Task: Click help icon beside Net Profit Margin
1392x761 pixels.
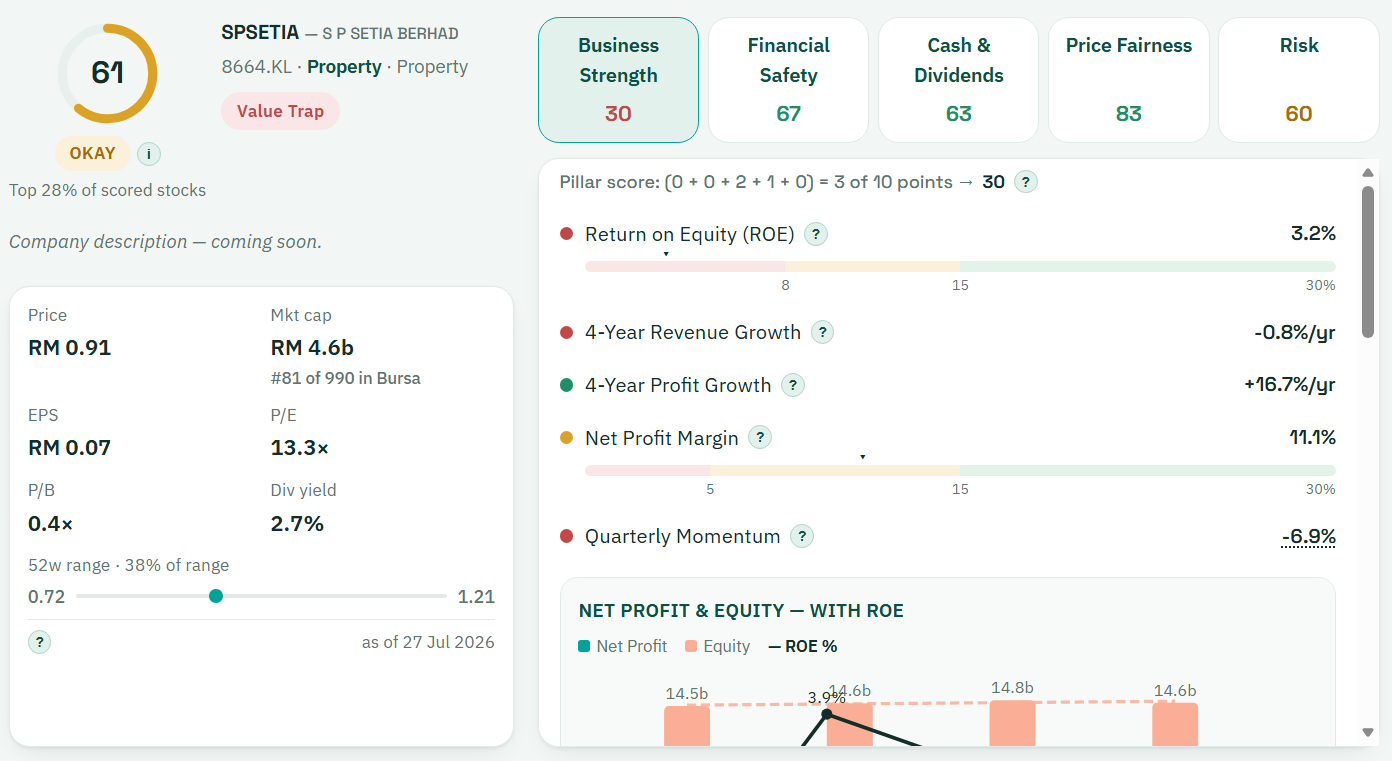Action: click(760, 437)
